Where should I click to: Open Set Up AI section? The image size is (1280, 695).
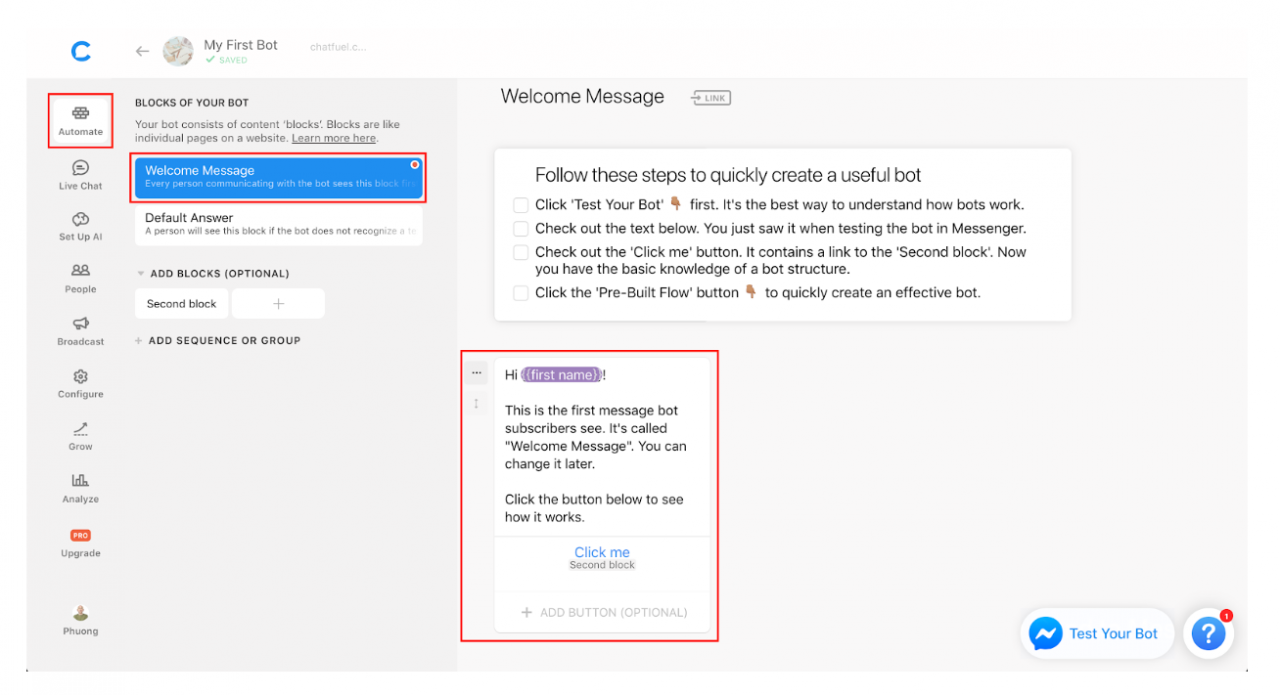click(x=80, y=219)
